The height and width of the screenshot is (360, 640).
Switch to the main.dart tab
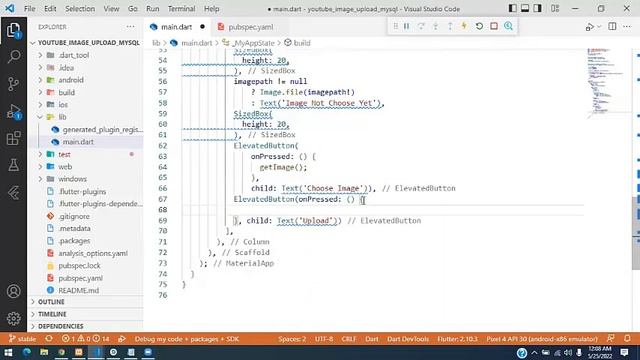[177, 27]
